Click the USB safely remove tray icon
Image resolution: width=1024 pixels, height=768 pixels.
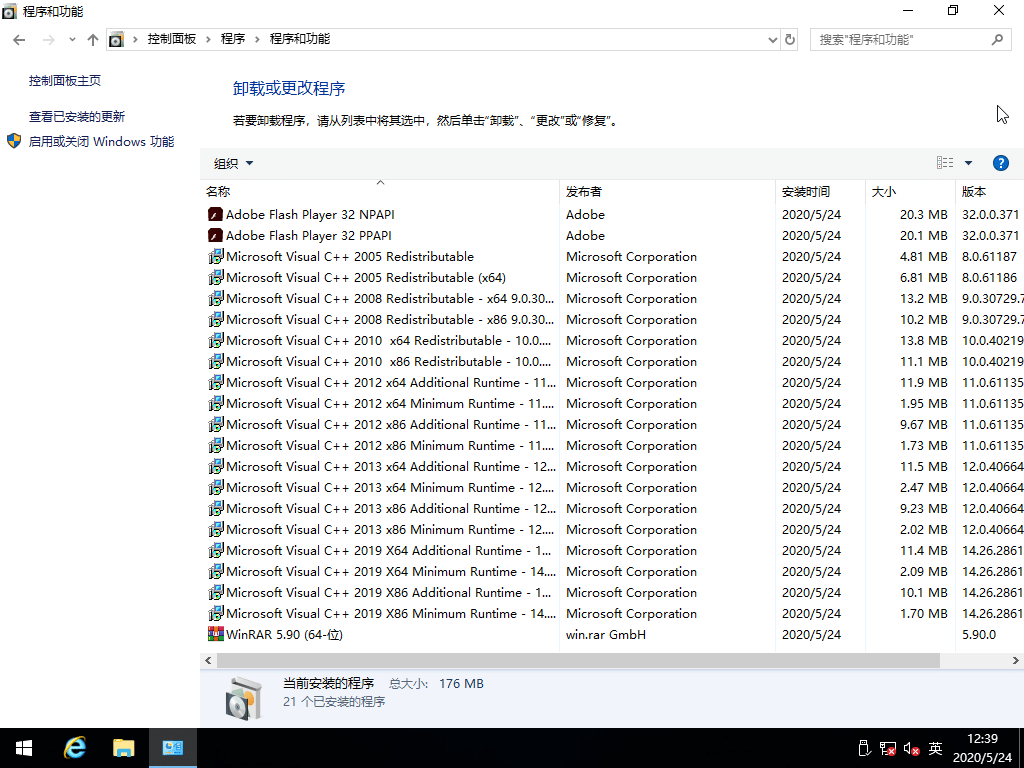pyautogui.click(x=863, y=748)
